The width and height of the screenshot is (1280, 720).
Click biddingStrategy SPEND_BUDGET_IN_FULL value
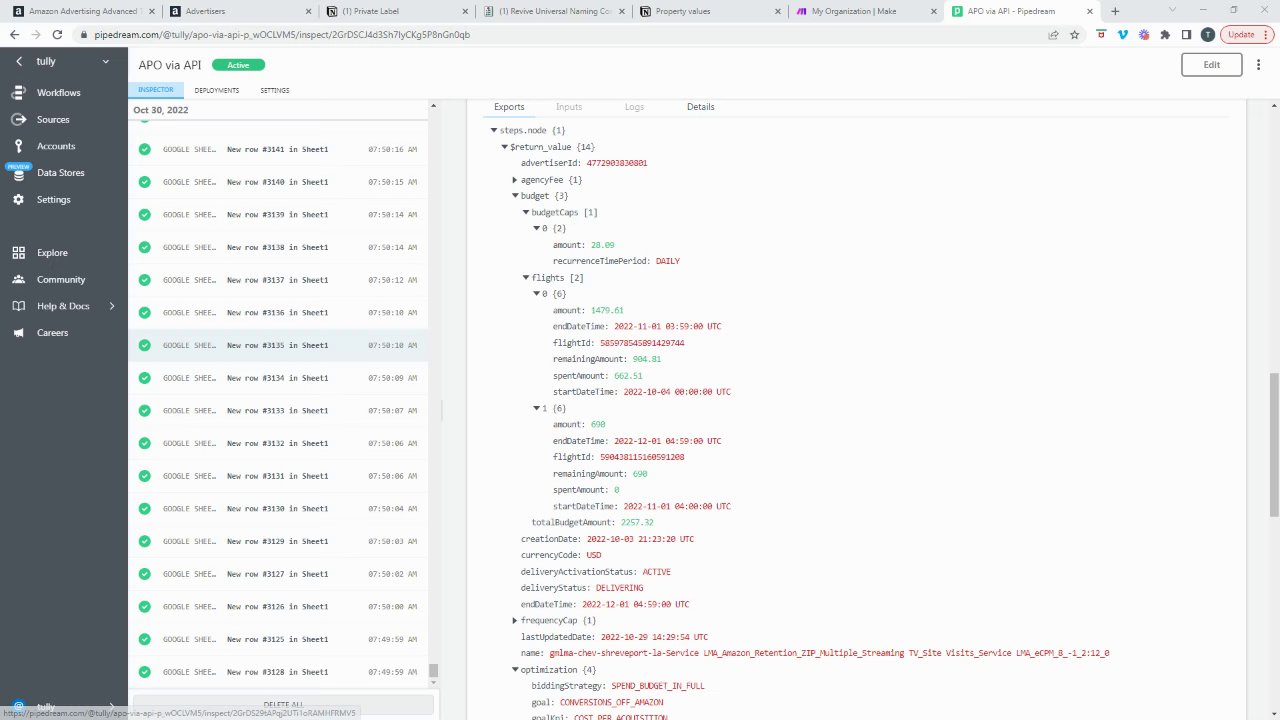(x=658, y=686)
